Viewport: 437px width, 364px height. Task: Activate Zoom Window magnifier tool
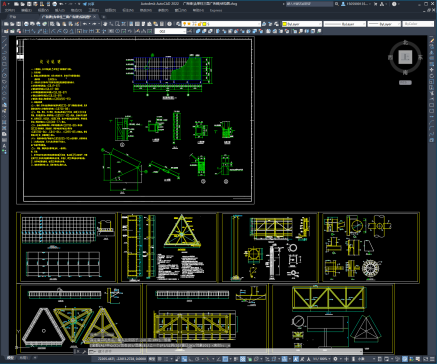pyautogui.click(x=117, y=24)
